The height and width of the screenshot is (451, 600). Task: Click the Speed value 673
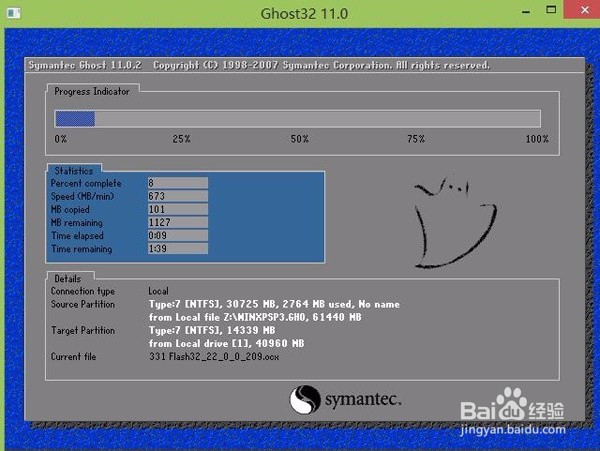[178, 196]
